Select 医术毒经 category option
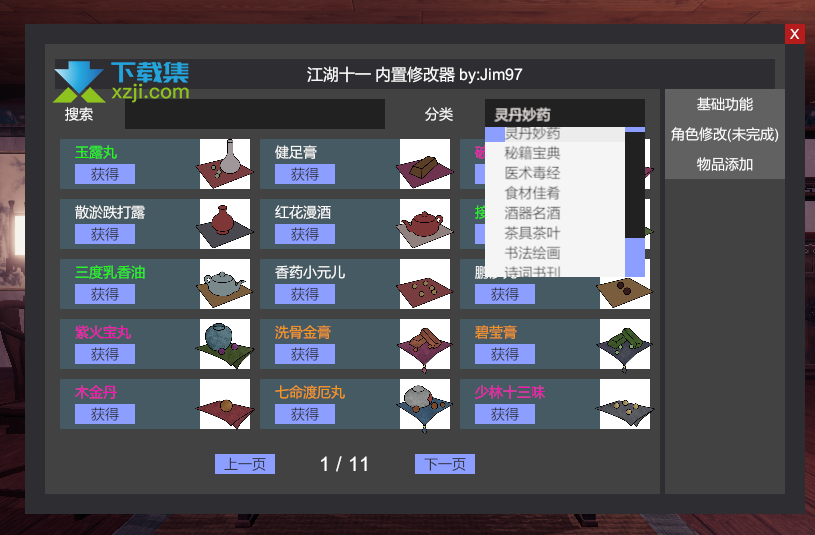This screenshot has width=815, height=535. pos(532,173)
